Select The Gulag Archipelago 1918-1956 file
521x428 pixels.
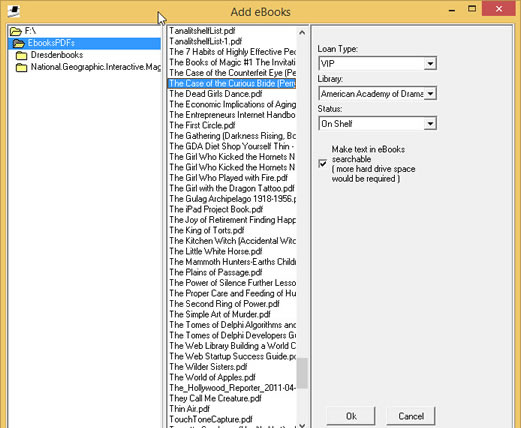[231, 199]
